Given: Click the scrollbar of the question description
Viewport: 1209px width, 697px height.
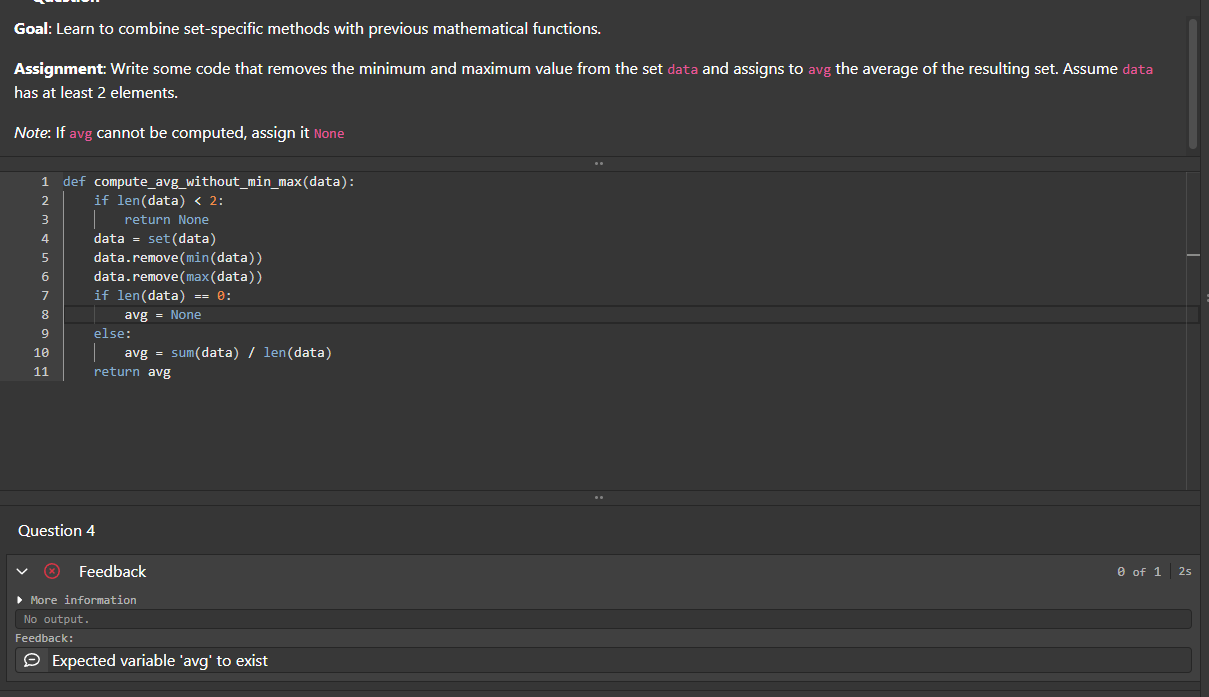Looking at the screenshot, I should pyautogui.click(x=1192, y=82).
